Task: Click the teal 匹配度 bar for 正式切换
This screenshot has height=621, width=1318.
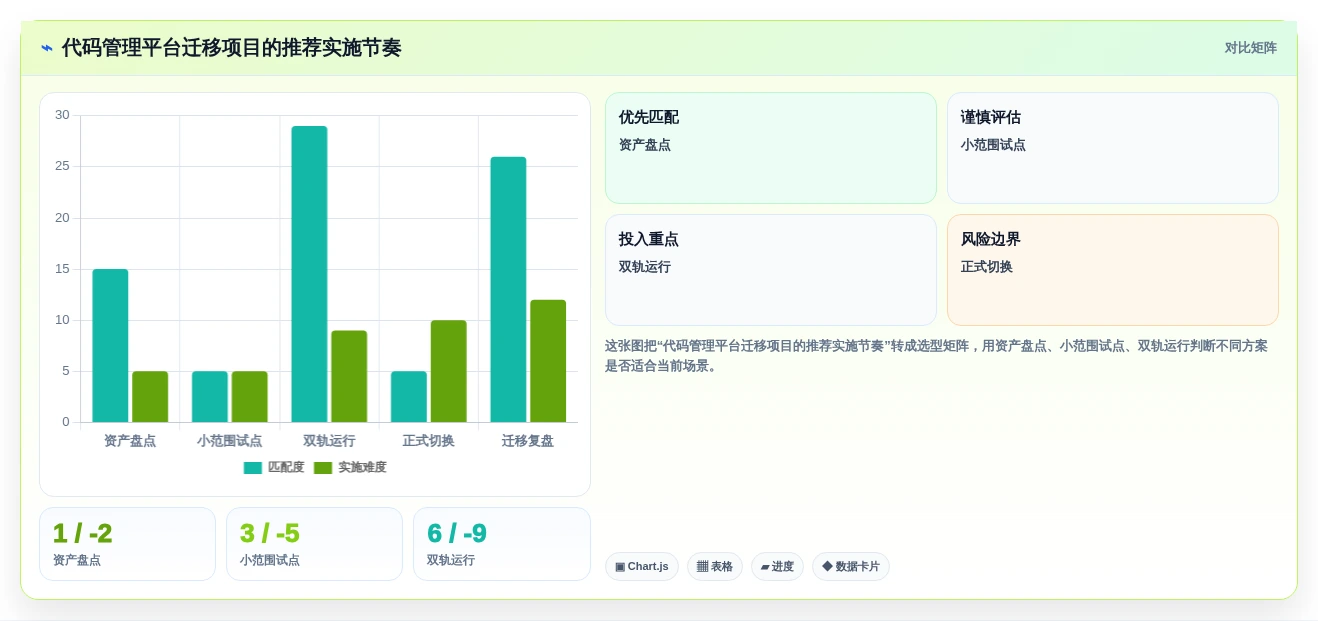Action: tap(409, 397)
